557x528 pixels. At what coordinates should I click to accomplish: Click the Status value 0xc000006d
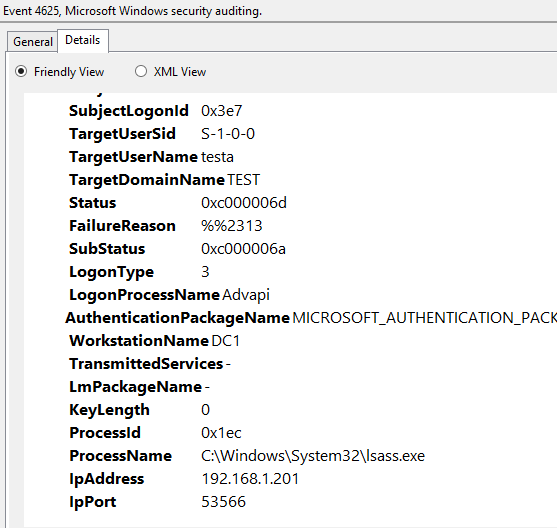pos(244,203)
